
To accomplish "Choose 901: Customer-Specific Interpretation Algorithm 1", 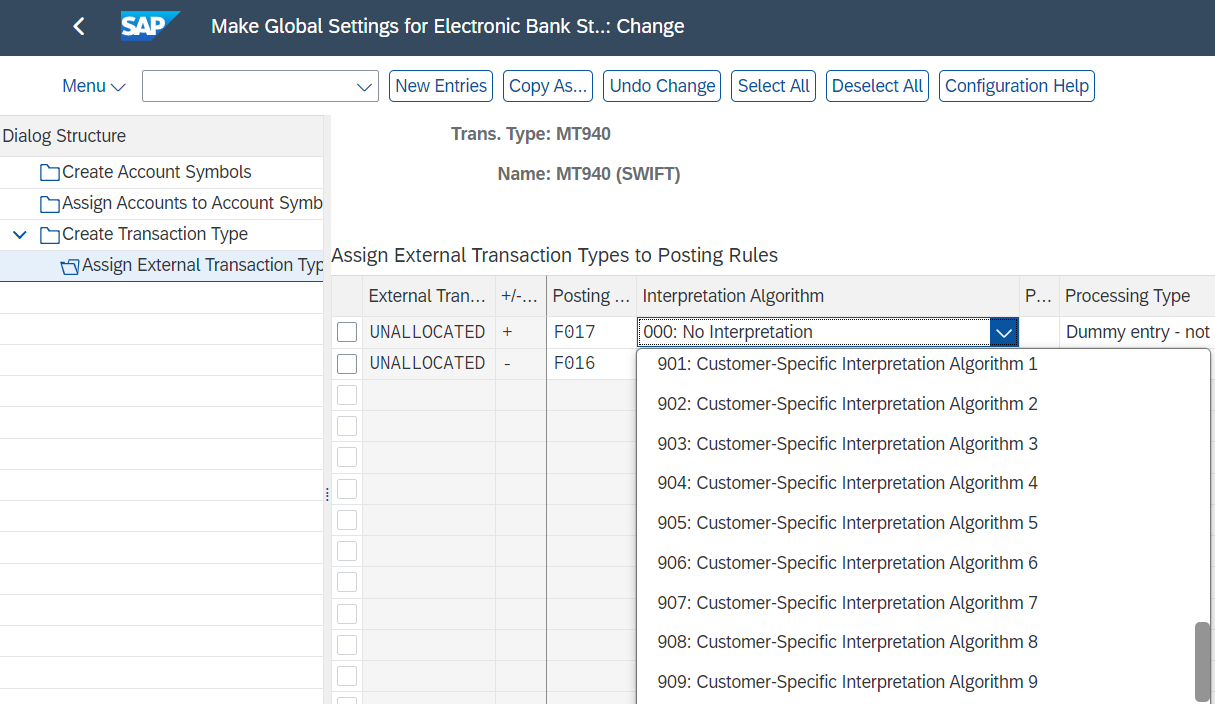I will (x=847, y=364).
